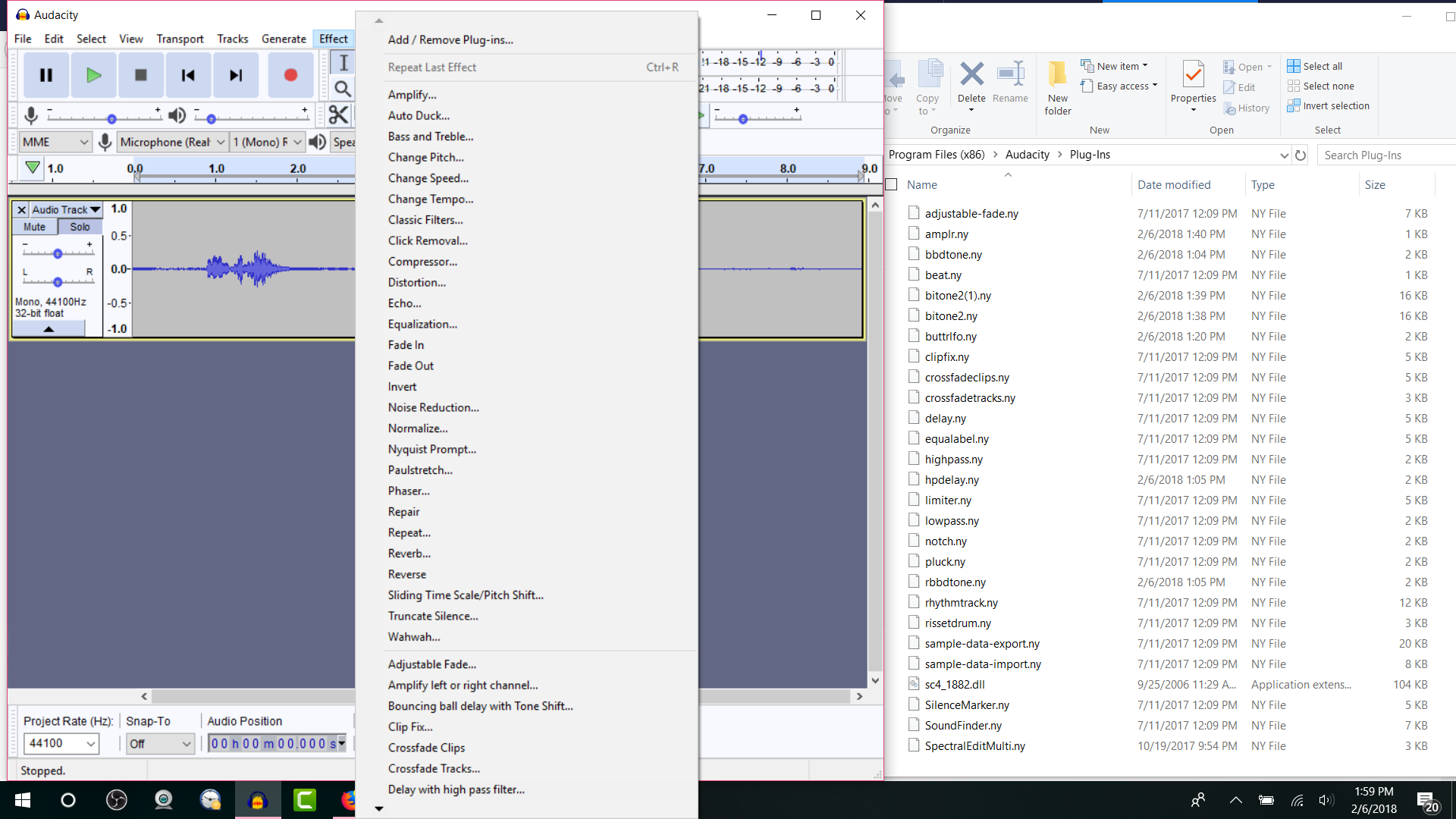1456x819 pixels.
Task: Click History in Explorer ribbon
Action: pyautogui.click(x=1247, y=108)
